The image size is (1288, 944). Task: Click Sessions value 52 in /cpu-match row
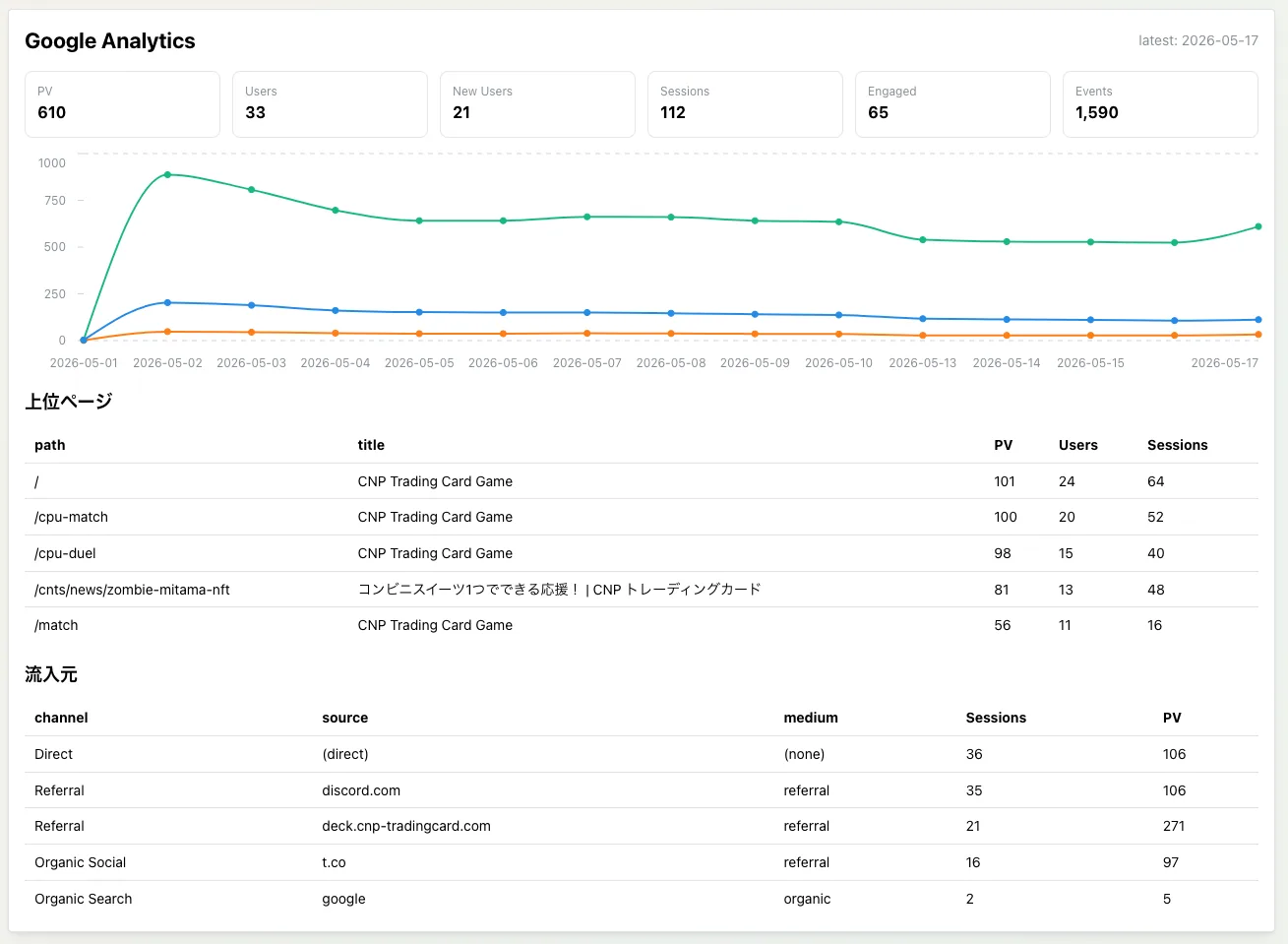pyautogui.click(x=1155, y=517)
